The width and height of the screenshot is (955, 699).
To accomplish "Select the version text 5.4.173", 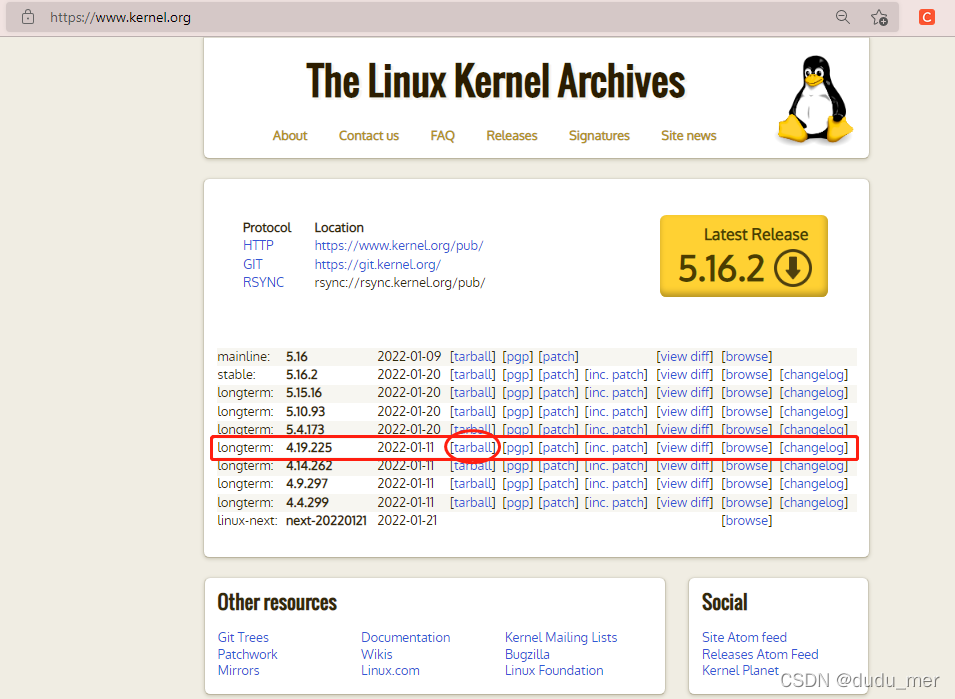I will (x=305, y=429).
